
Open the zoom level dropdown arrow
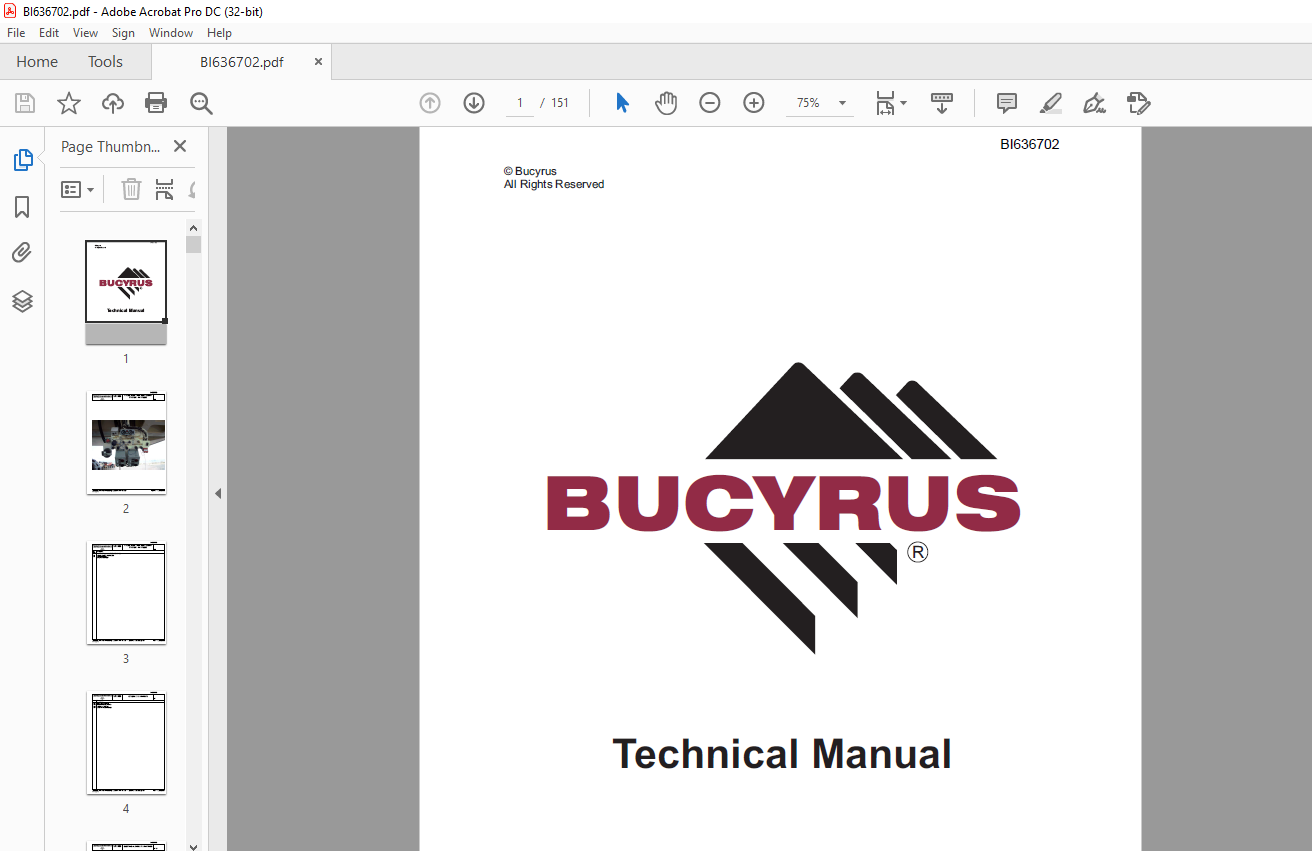tap(842, 103)
